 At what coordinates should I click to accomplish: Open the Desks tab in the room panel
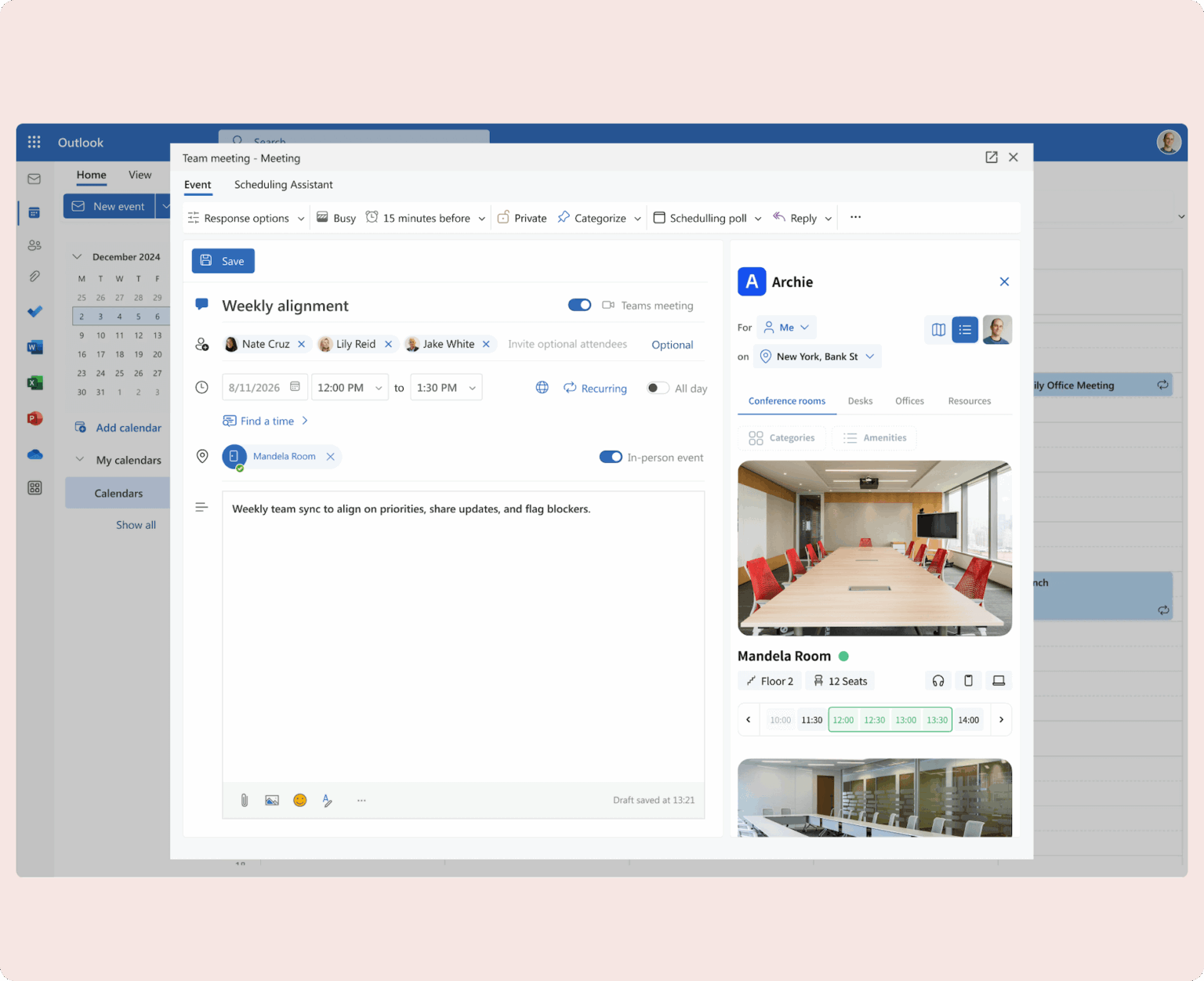[x=860, y=400]
